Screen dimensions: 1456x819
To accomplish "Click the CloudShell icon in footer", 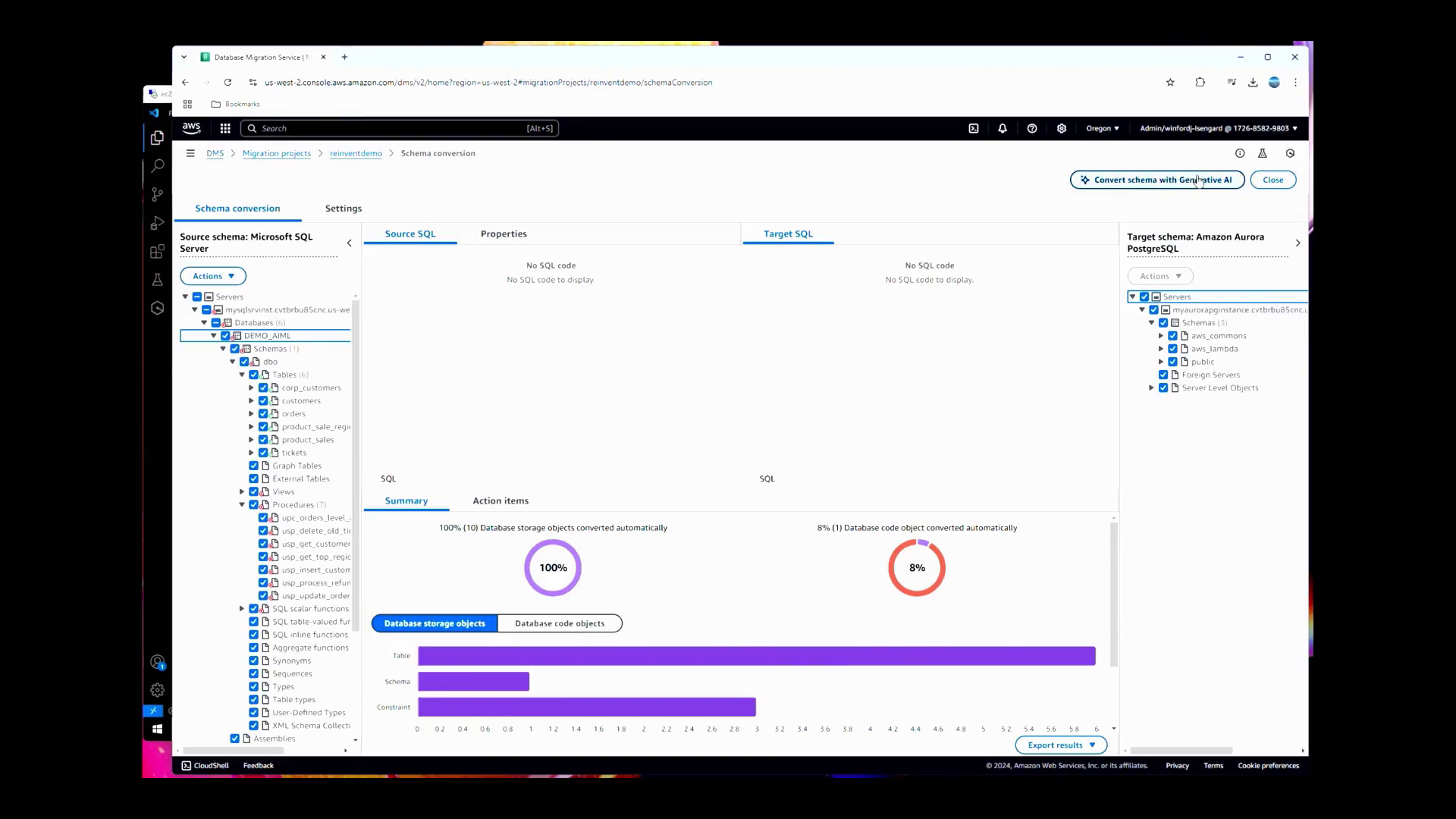I will click(x=187, y=766).
